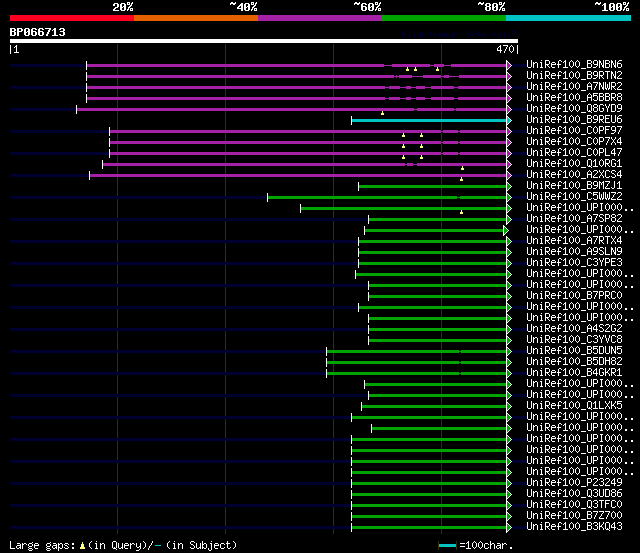Click the cyan alignment bar of UniRef100_B9REU6
The width and height of the screenshot is (640, 553).
[429, 120]
